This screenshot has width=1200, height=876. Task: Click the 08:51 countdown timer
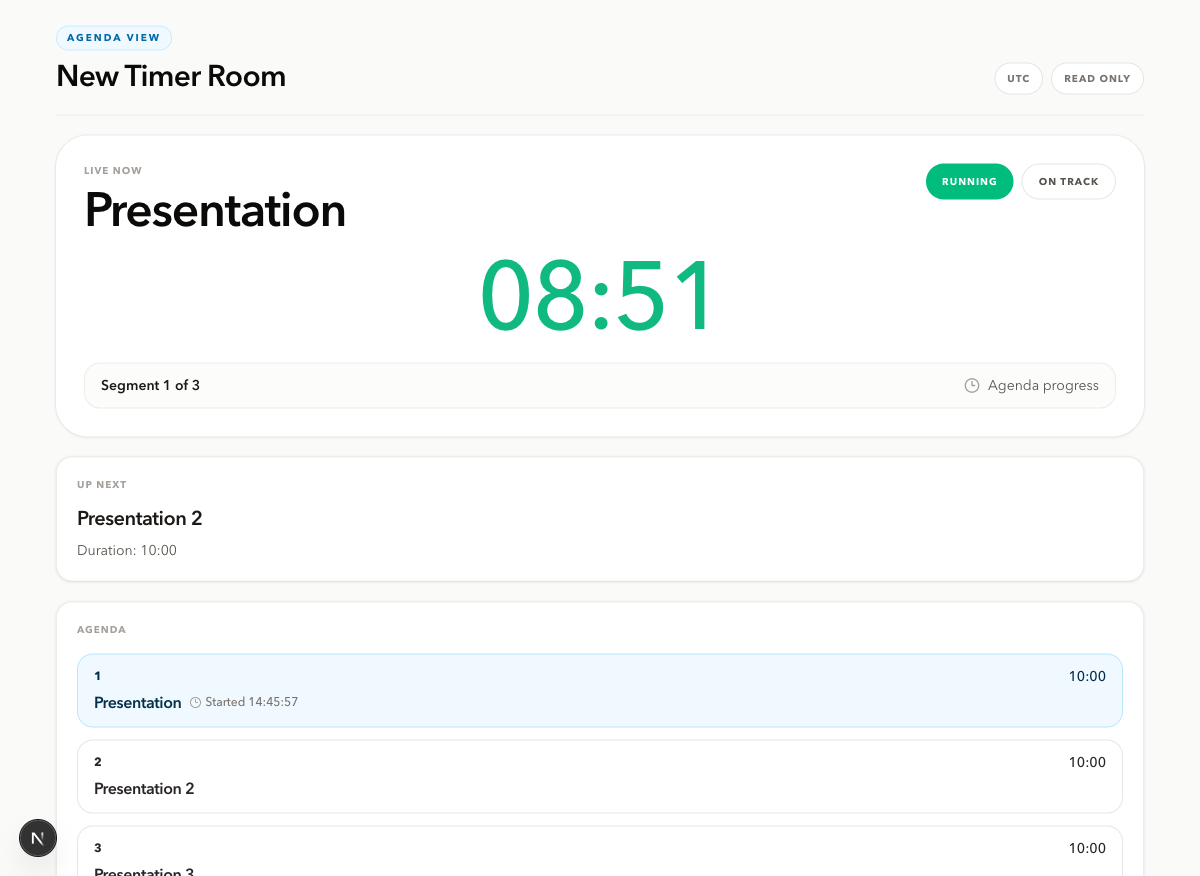[598, 297]
